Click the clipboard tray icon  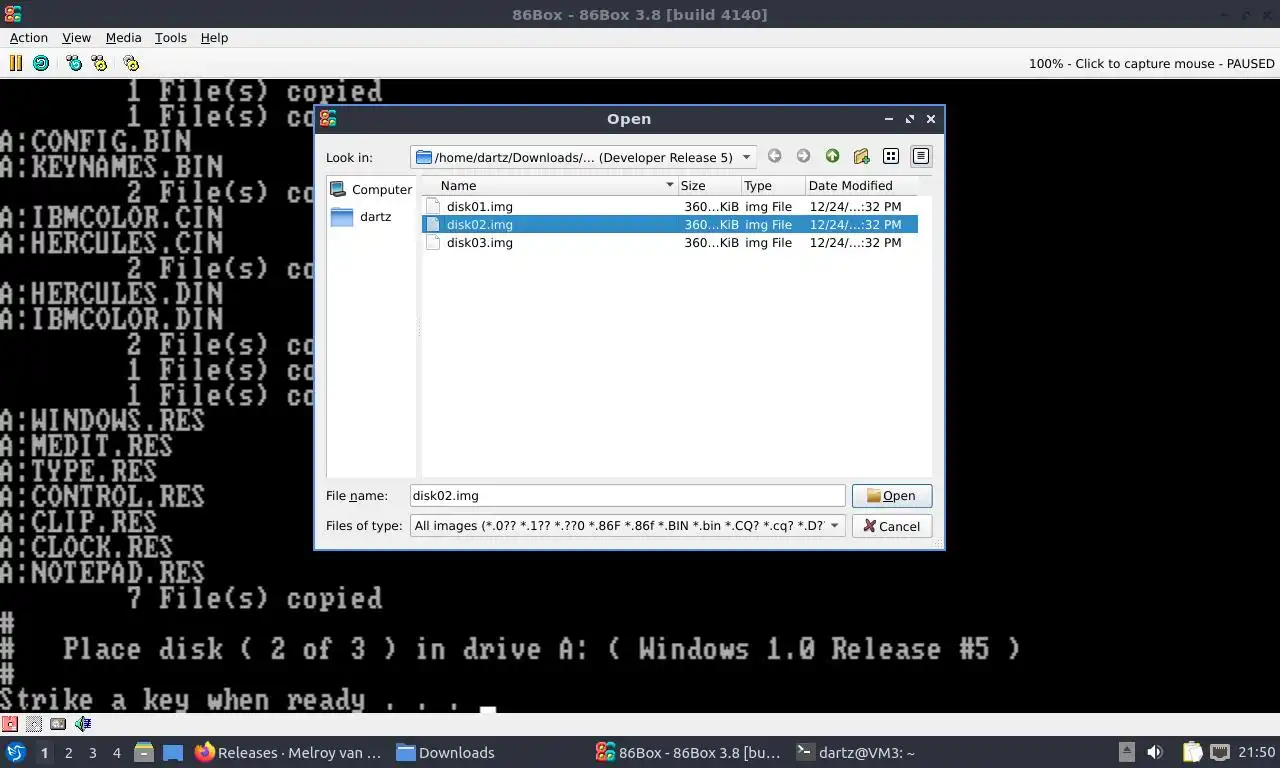[x=1192, y=753]
